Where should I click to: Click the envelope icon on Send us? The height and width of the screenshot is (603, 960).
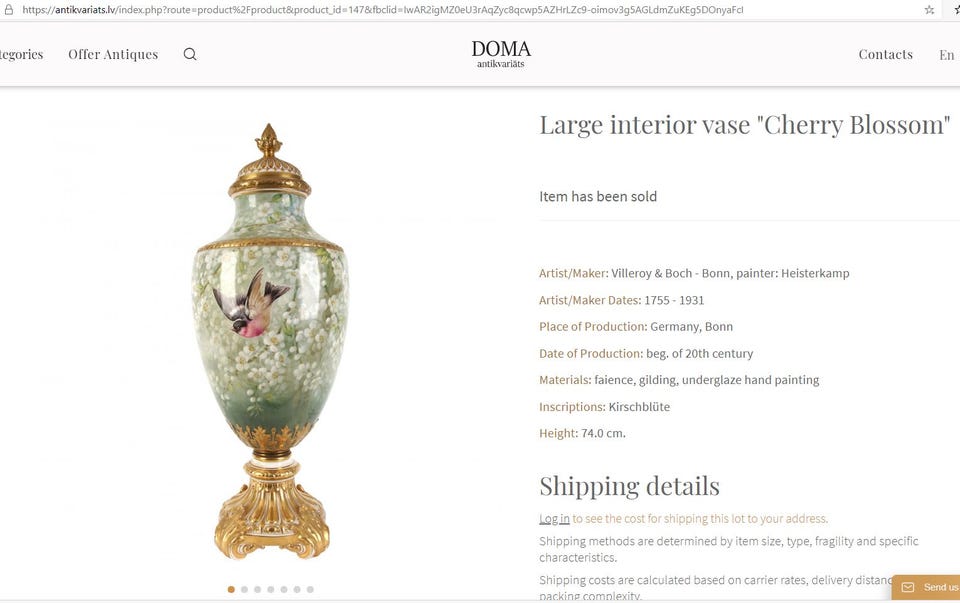click(x=908, y=587)
